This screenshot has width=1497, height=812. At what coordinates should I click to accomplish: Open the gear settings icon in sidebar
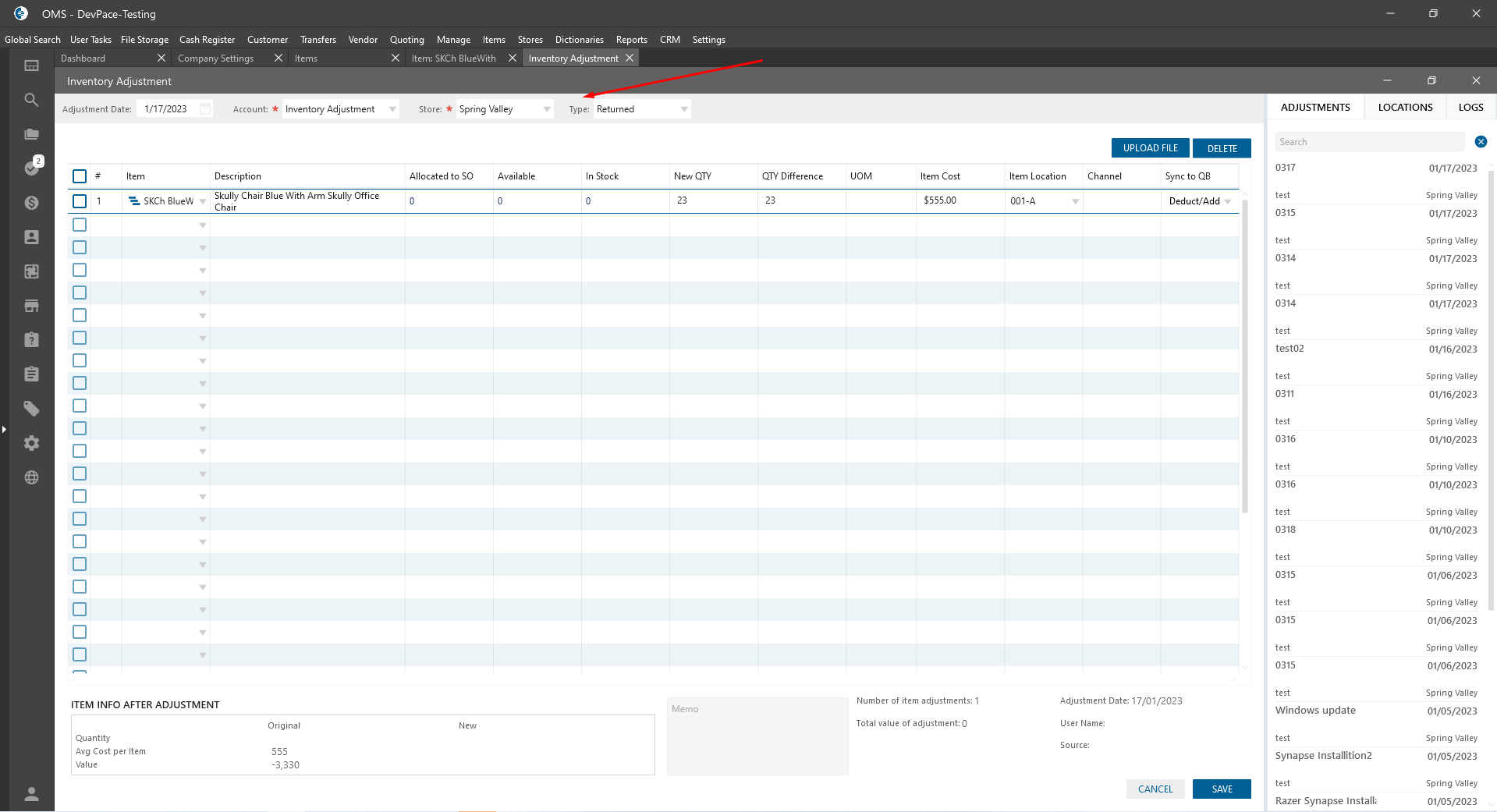31,443
